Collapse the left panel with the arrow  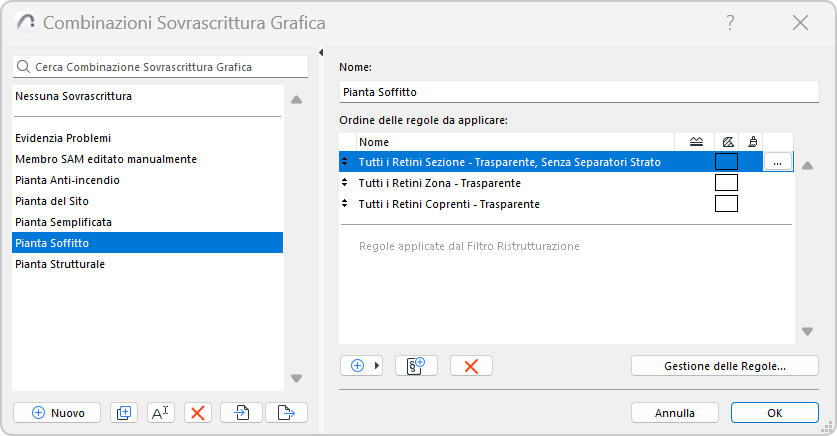[x=321, y=53]
